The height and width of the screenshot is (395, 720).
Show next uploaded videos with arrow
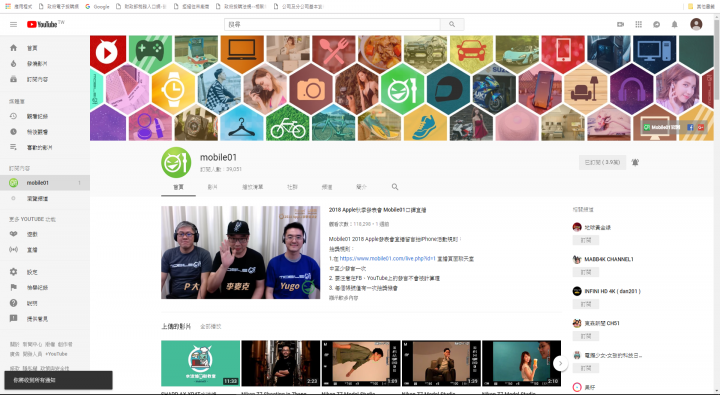tap(560, 363)
